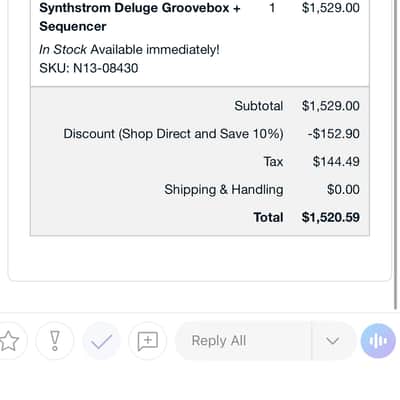
Task: Click the Subtotal label
Action: [259, 106]
